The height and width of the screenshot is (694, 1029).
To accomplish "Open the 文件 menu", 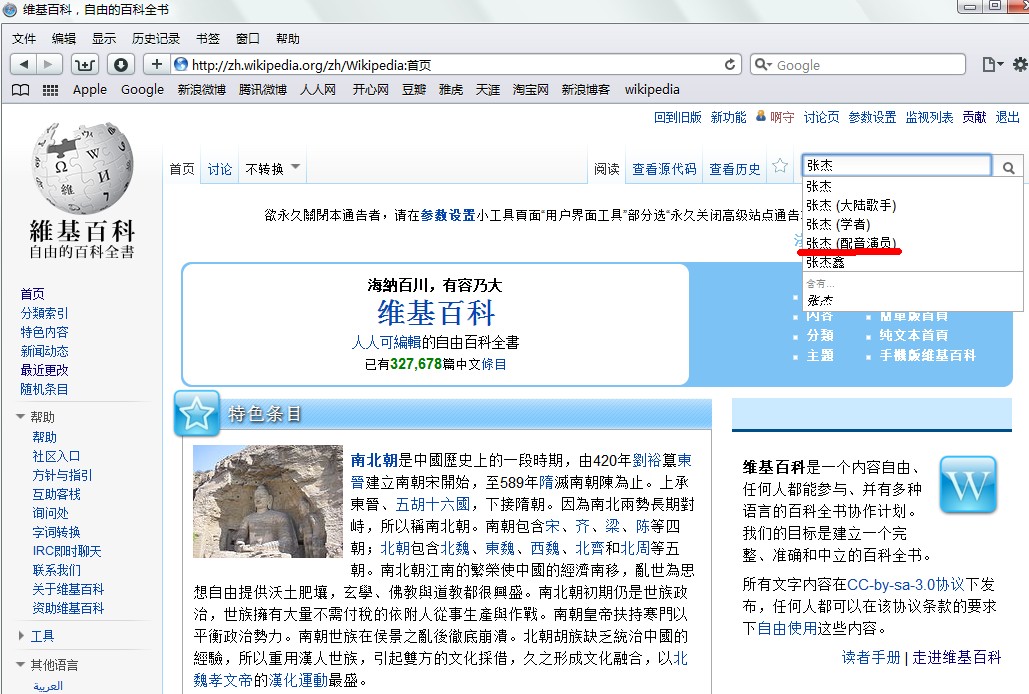I will point(24,39).
